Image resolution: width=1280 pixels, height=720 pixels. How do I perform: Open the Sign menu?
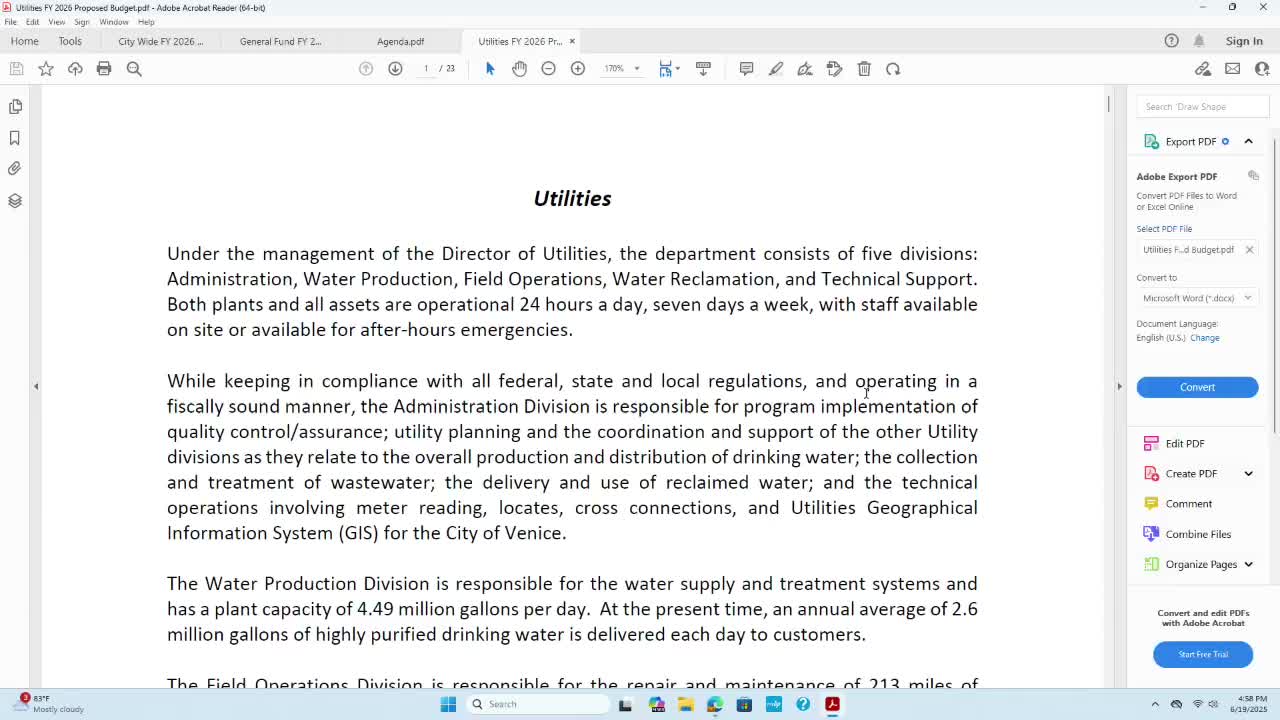pyautogui.click(x=82, y=22)
